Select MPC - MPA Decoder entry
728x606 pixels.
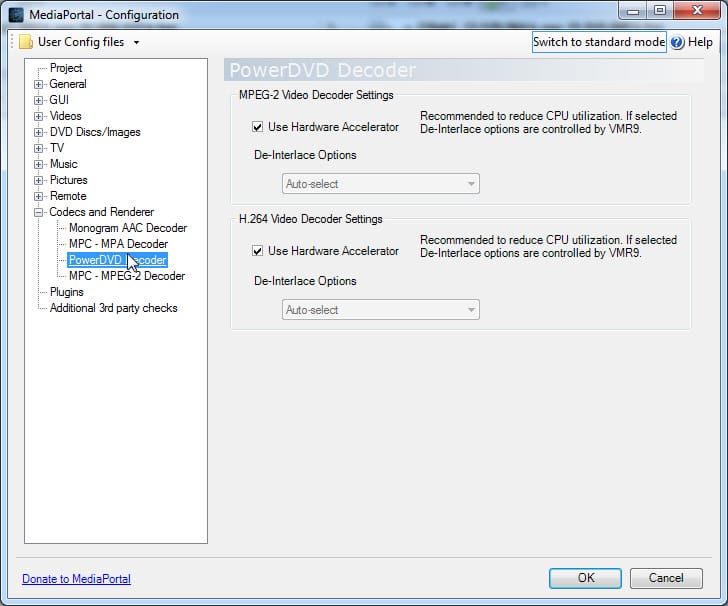(x=118, y=244)
